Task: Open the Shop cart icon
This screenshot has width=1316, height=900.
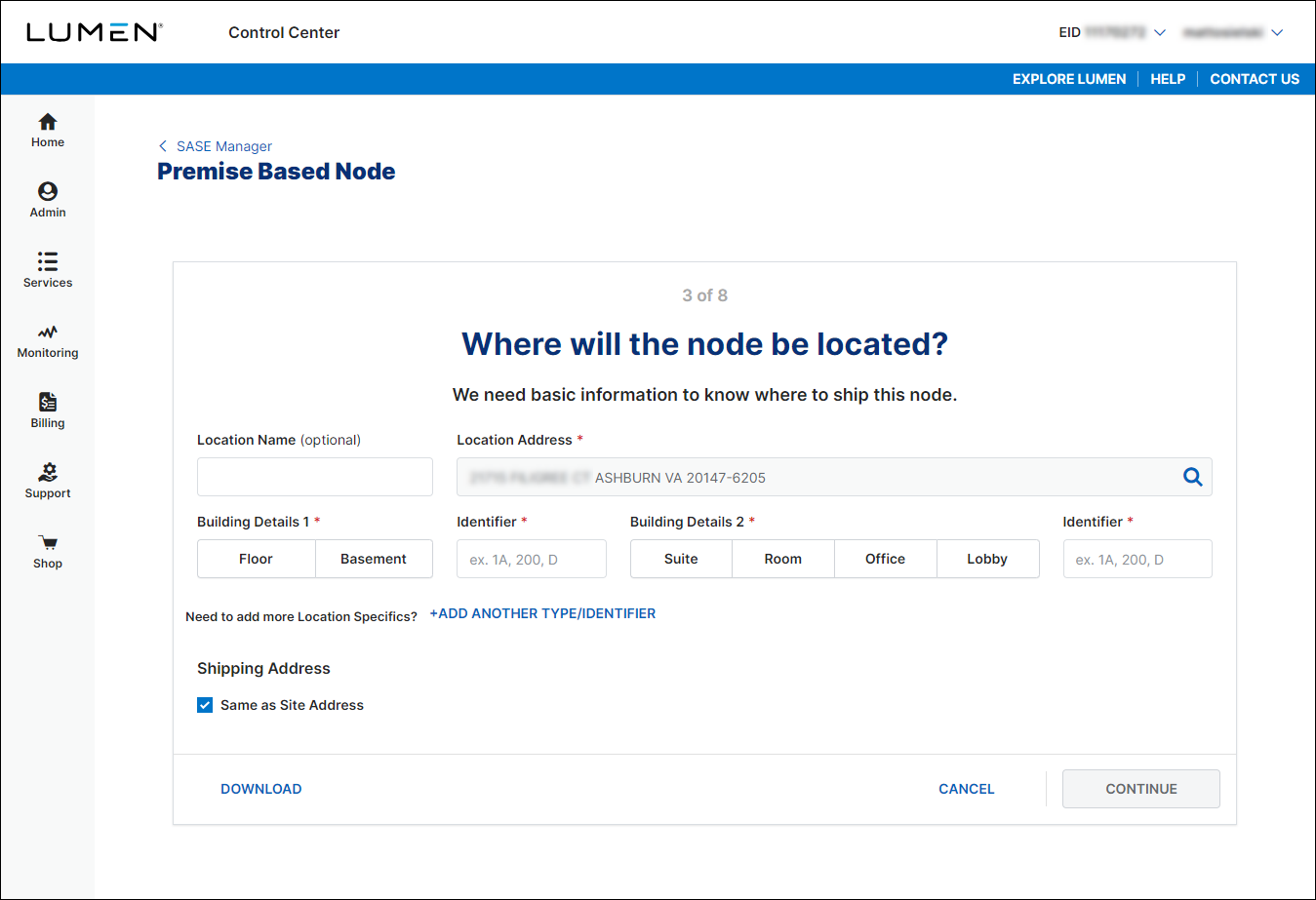Action: 48,543
